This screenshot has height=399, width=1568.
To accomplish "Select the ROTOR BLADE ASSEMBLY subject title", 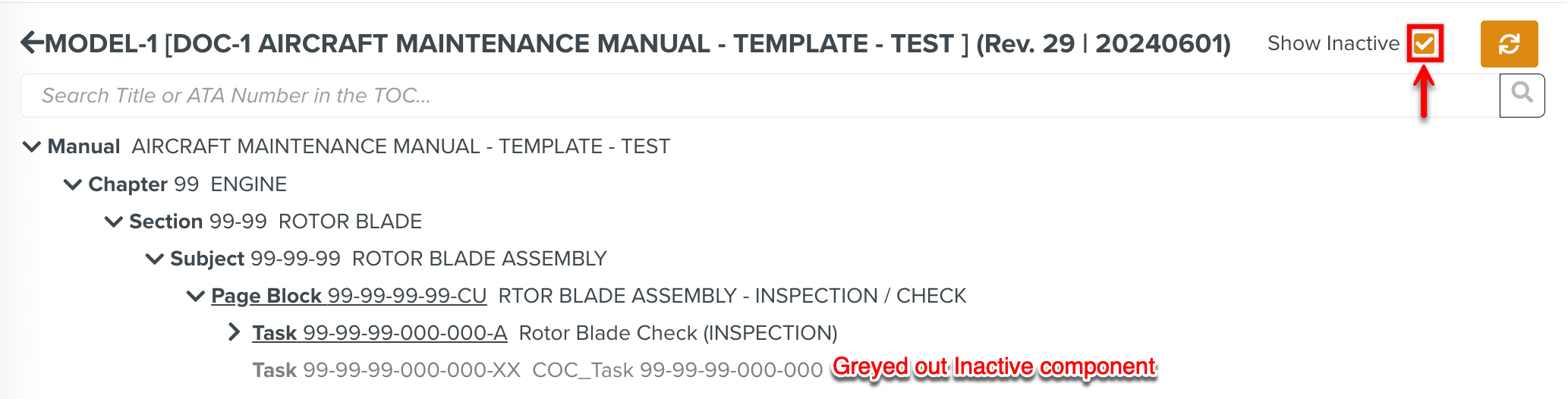I will 479,259.
